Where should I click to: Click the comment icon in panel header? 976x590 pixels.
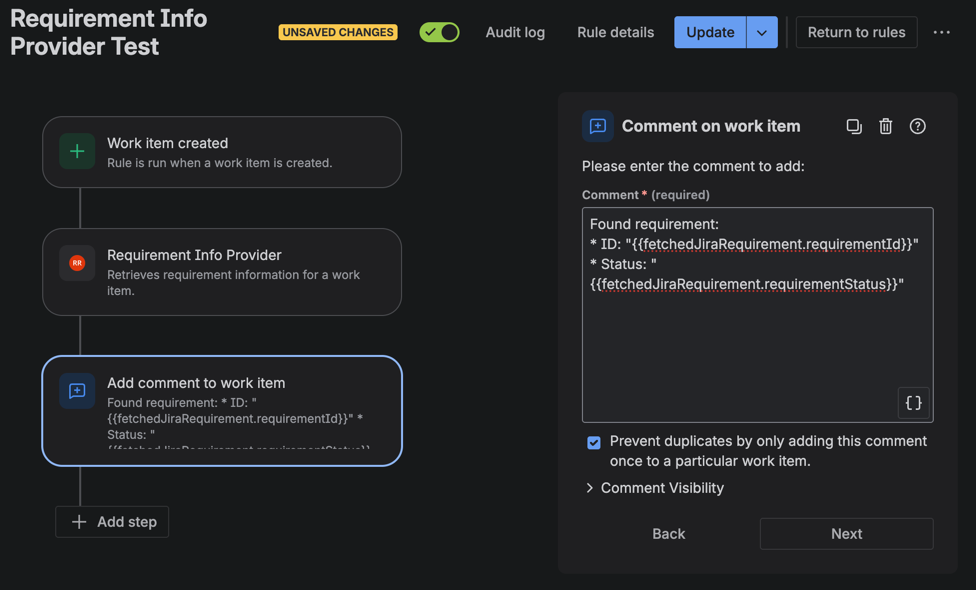pyautogui.click(x=598, y=126)
